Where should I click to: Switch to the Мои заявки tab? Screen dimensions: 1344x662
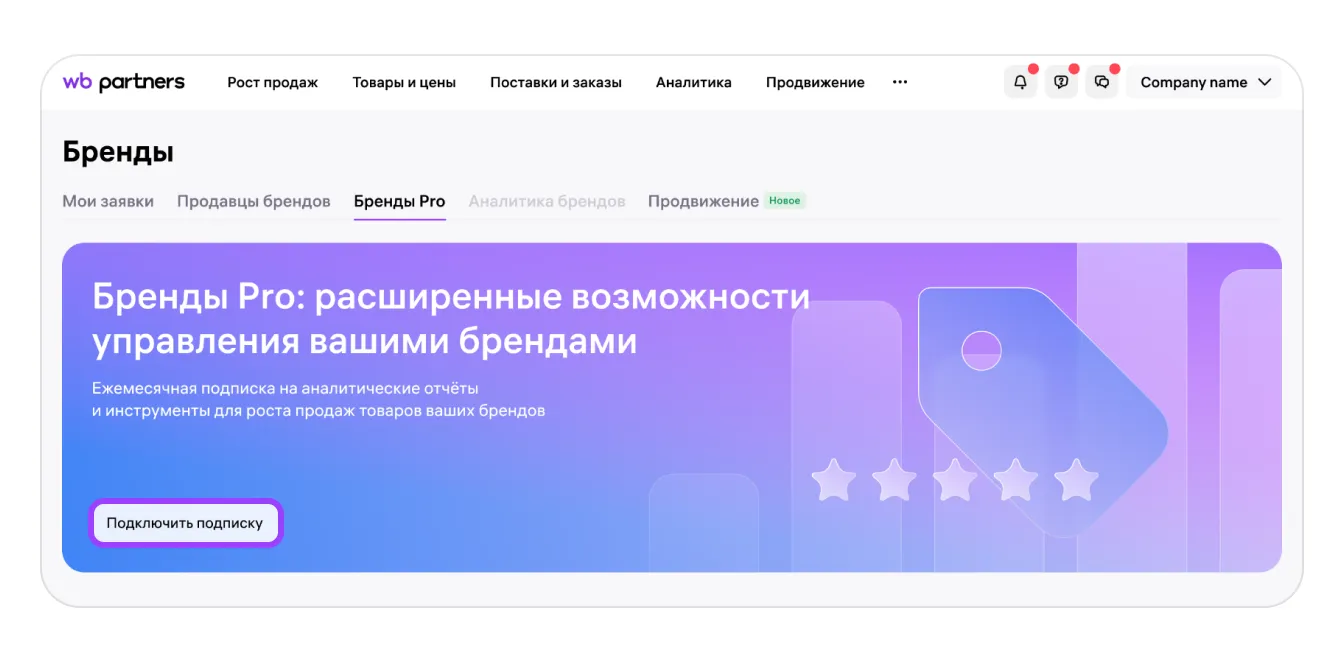tap(108, 201)
